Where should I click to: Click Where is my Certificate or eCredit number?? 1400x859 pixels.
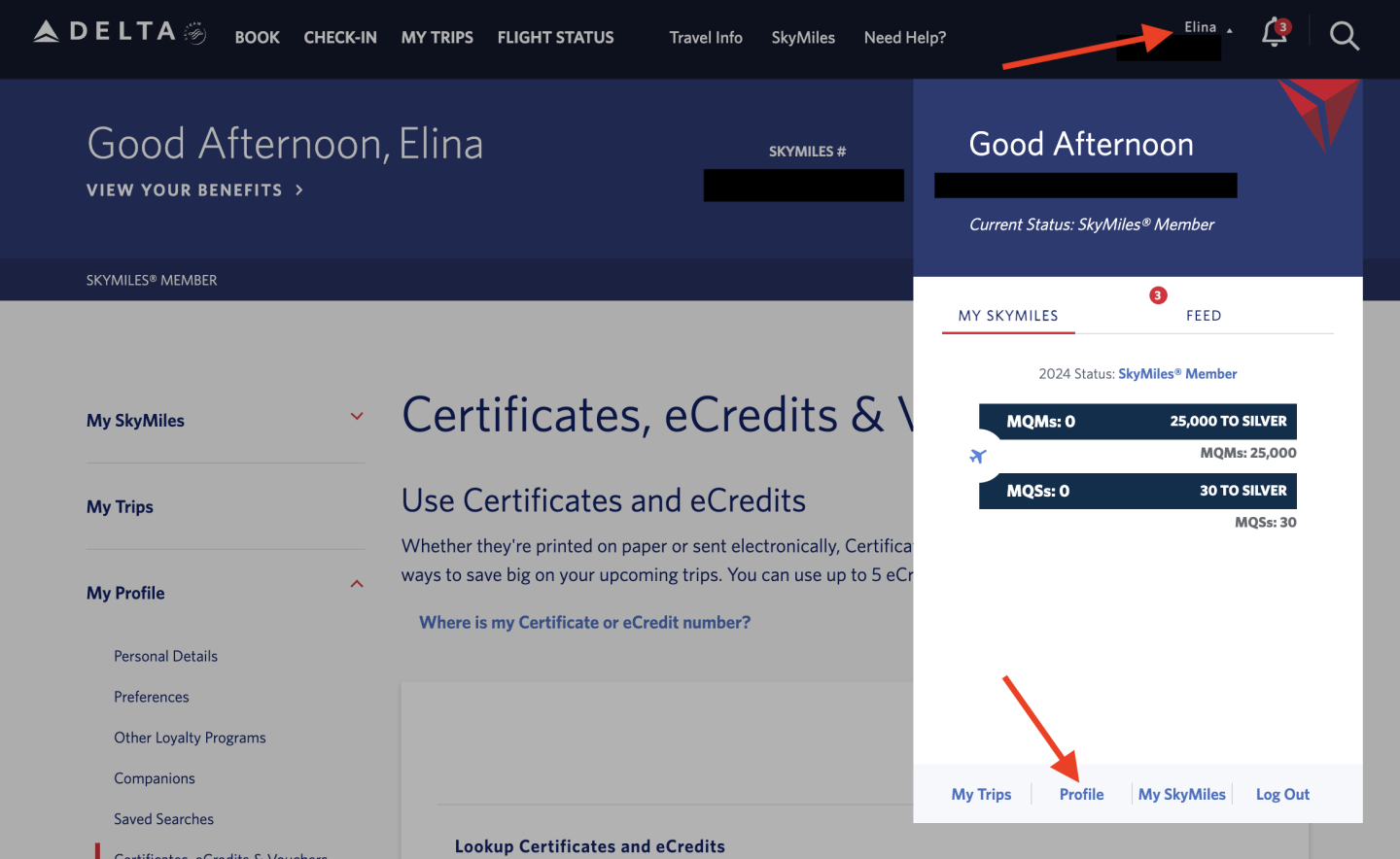[x=585, y=623]
